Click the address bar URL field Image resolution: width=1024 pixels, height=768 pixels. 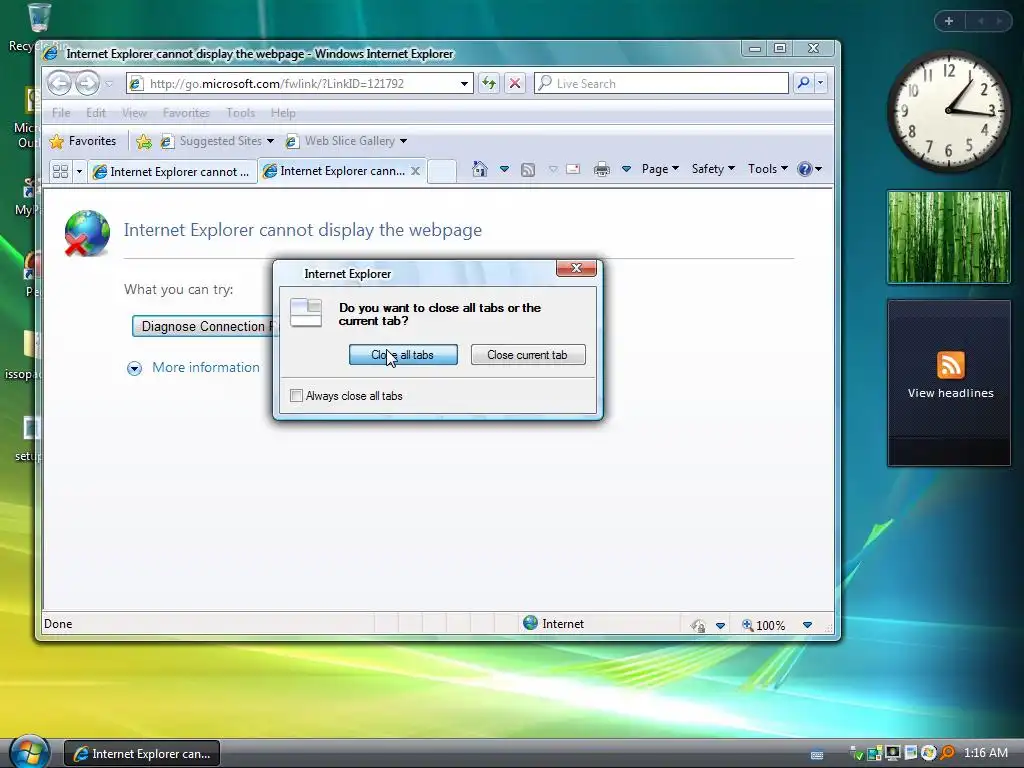tap(300, 84)
